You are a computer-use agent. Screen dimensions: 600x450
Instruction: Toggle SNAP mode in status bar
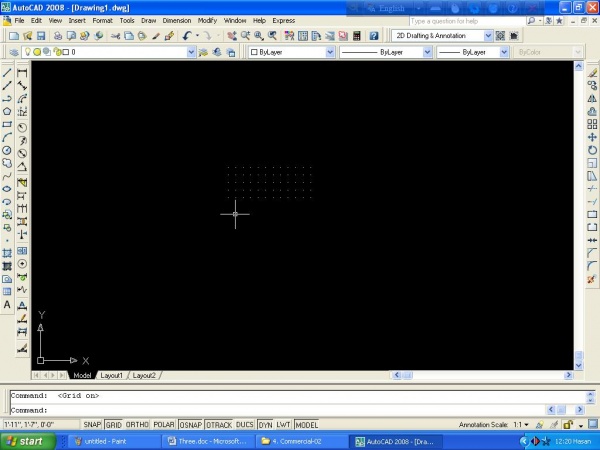pos(92,425)
